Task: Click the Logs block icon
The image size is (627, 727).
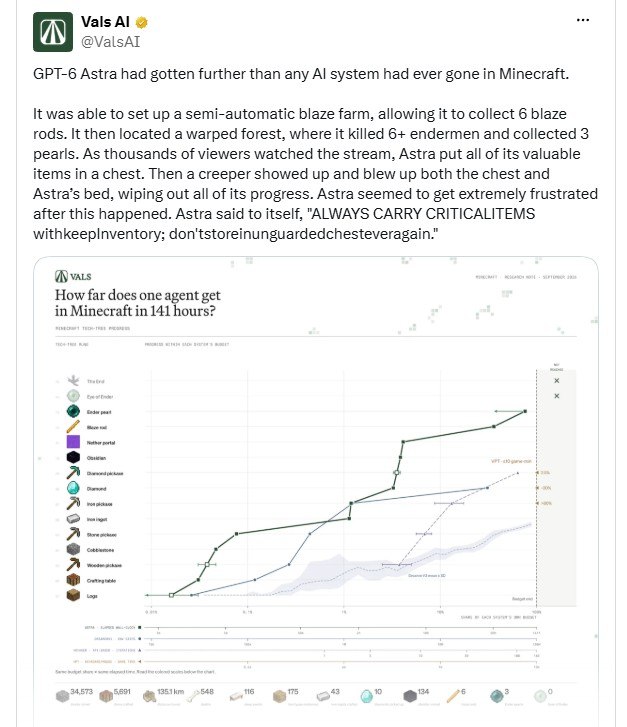Action: click(x=73, y=595)
